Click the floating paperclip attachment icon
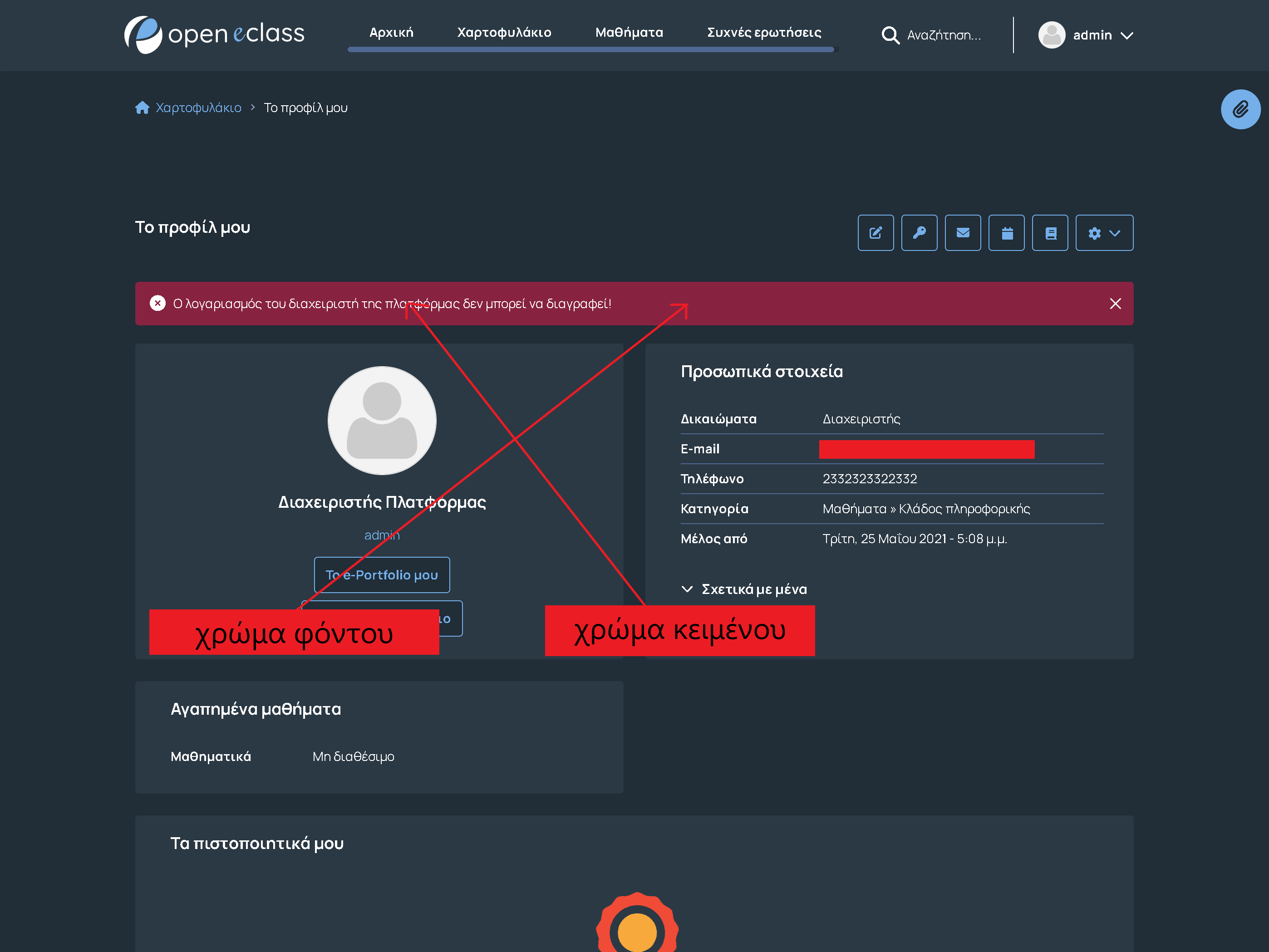 pyautogui.click(x=1240, y=109)
